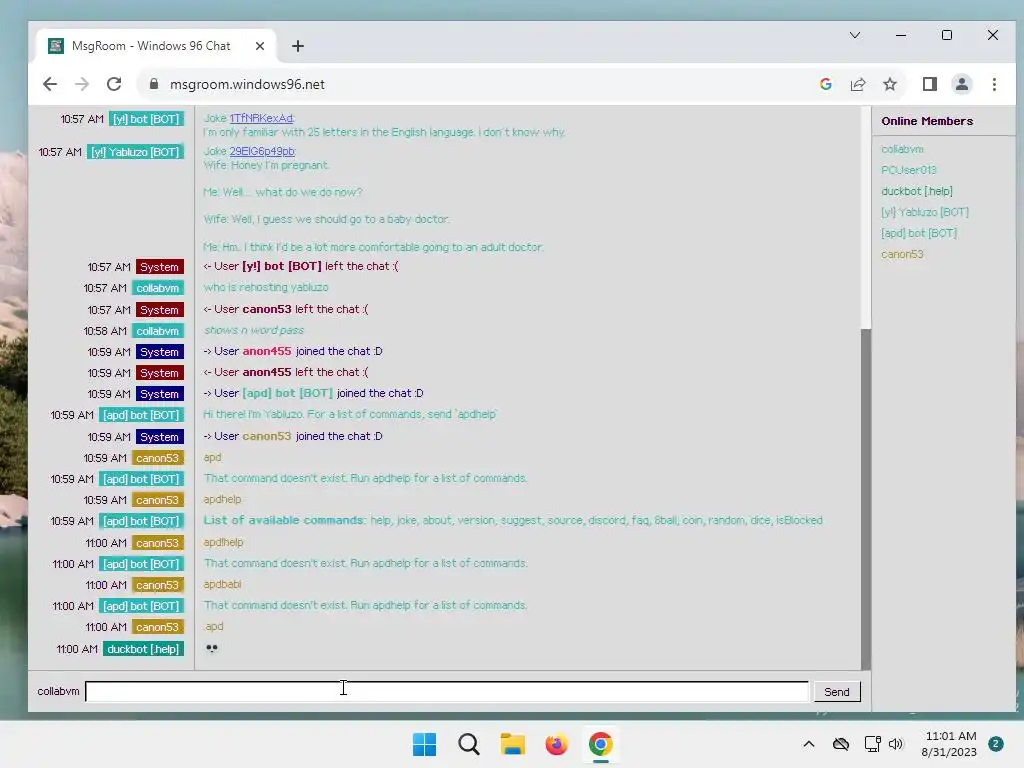Click the duckbot emoji message
The height and width of the screenshot is (768, 1024).
click(212, 648)
